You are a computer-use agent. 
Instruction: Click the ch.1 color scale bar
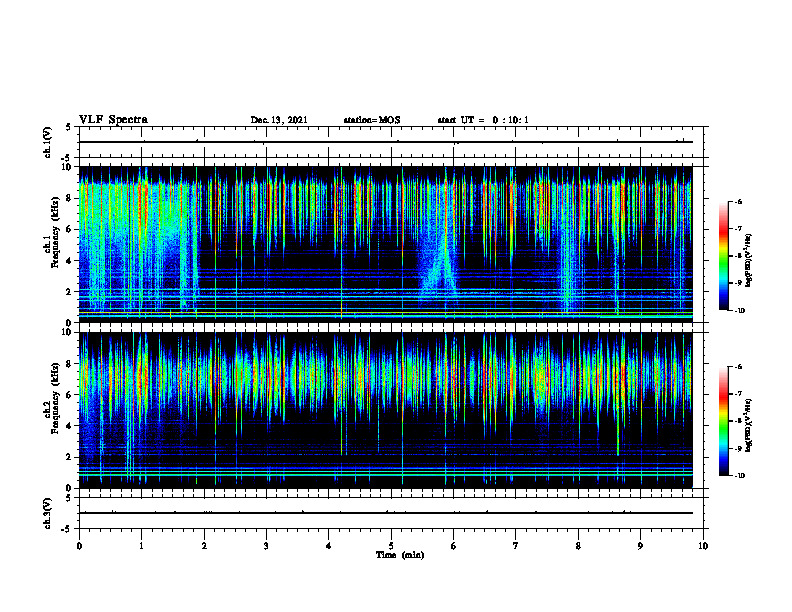pos(724,256)
